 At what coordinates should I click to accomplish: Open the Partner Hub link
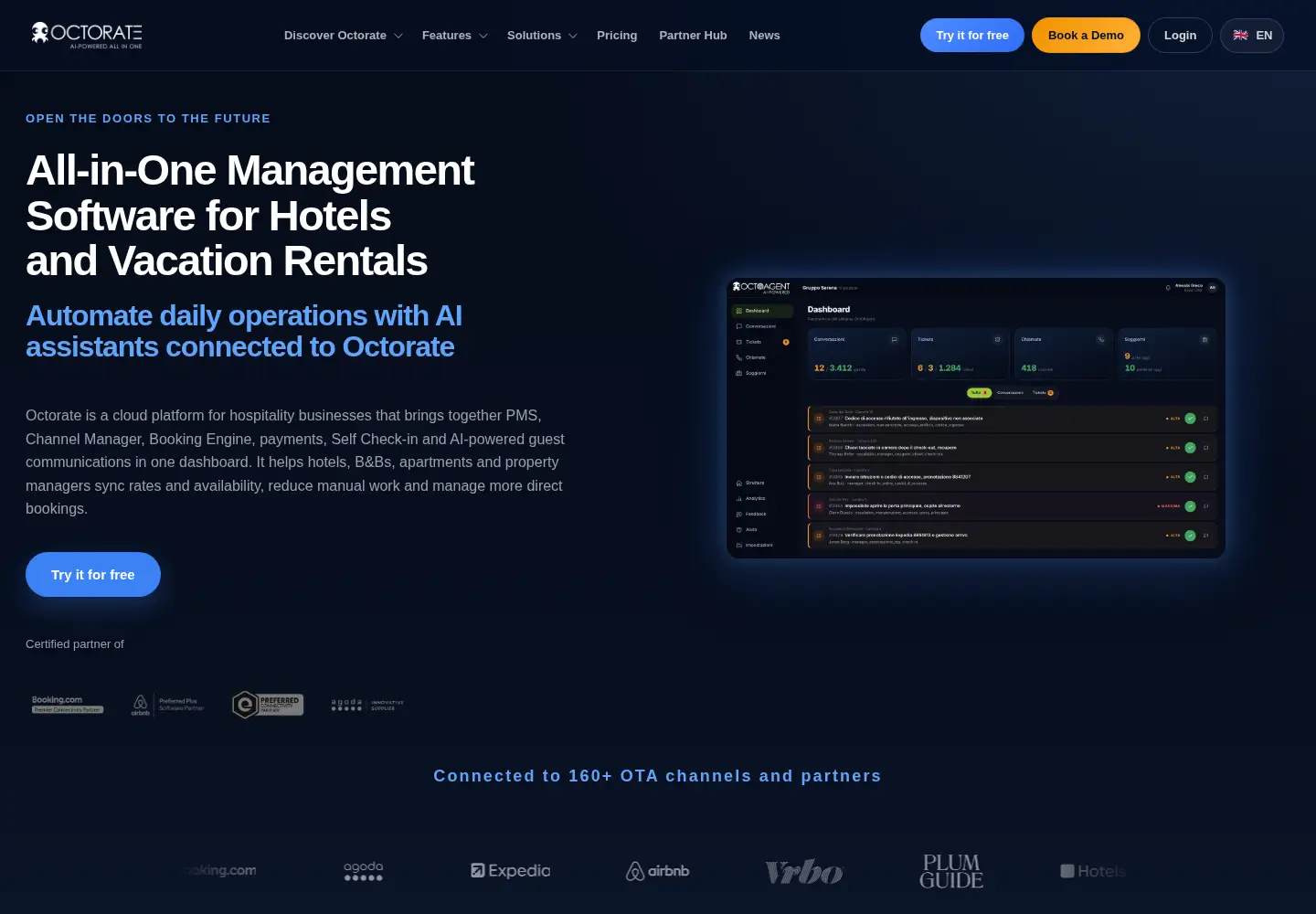click(693, 36)
